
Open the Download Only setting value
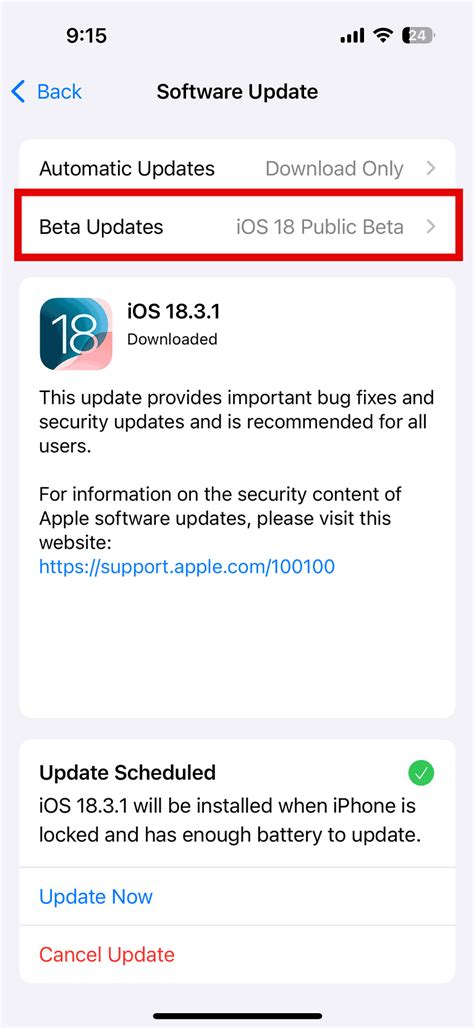pos(334,168)
